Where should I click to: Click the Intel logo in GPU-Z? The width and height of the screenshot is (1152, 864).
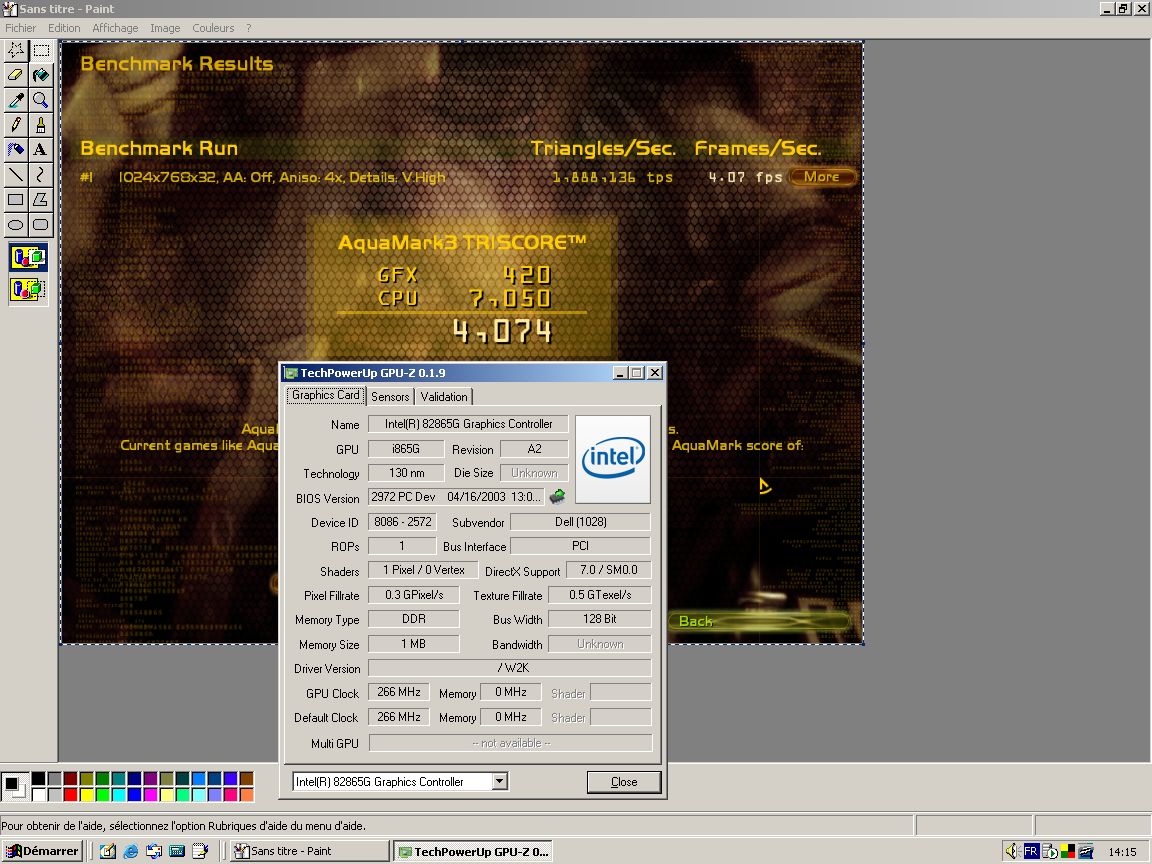(x=613, y=459)
